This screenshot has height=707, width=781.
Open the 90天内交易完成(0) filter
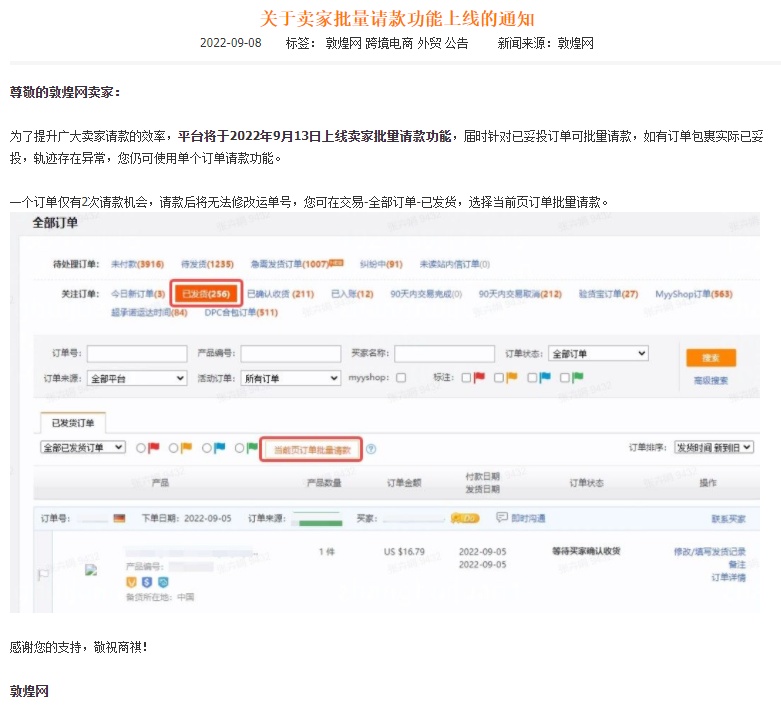(x=426, y=294)
